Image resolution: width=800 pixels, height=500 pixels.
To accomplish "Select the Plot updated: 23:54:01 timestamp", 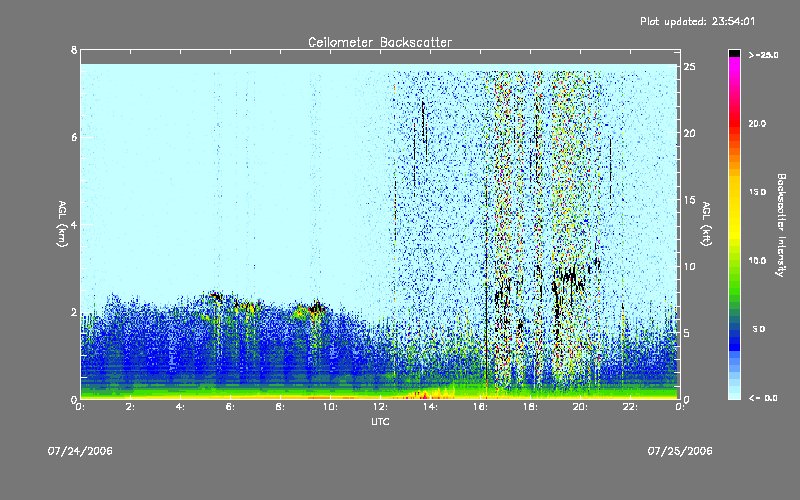I will 697,21.
